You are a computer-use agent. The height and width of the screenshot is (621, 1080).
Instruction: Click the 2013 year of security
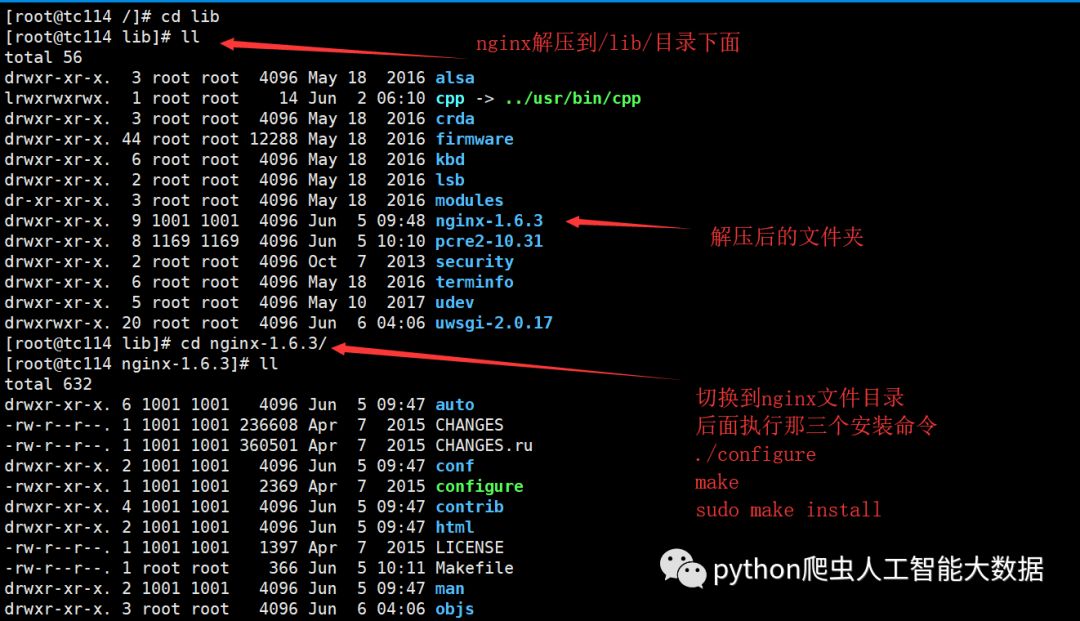406,262
